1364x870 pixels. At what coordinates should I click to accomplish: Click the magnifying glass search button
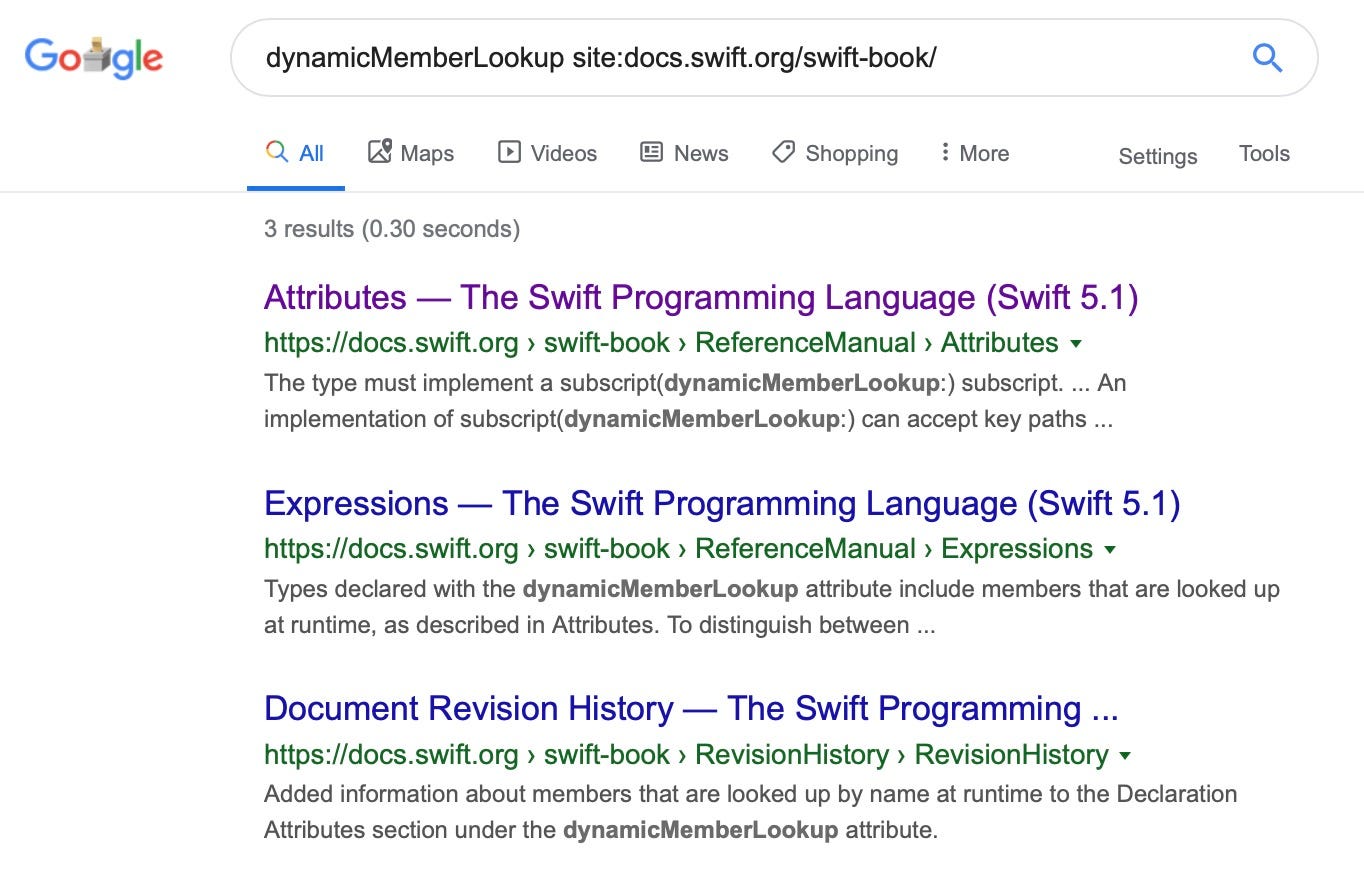coord(1267,57)
